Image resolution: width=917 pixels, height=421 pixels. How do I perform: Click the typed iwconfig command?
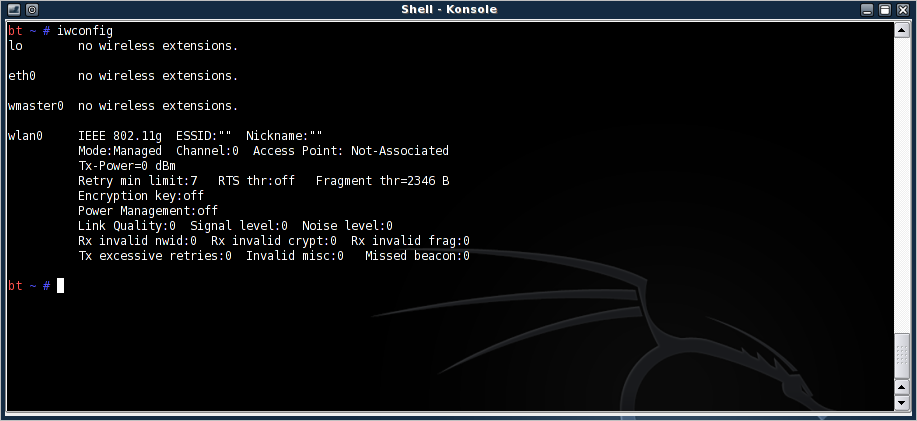(x=85, y=31)
